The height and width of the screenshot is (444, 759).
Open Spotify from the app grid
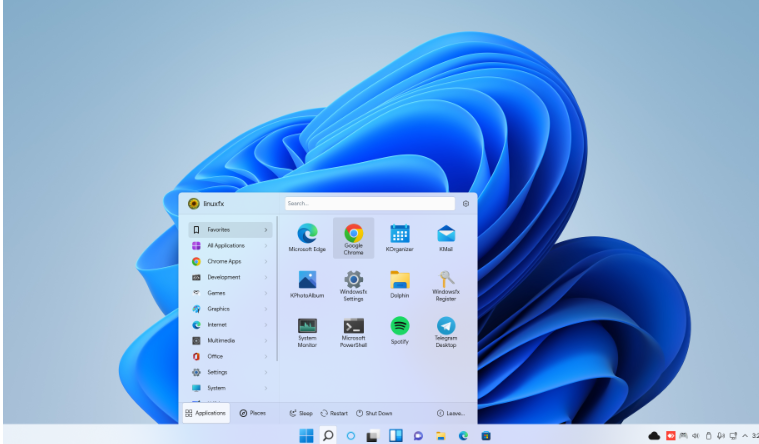(x=399, y=330)
